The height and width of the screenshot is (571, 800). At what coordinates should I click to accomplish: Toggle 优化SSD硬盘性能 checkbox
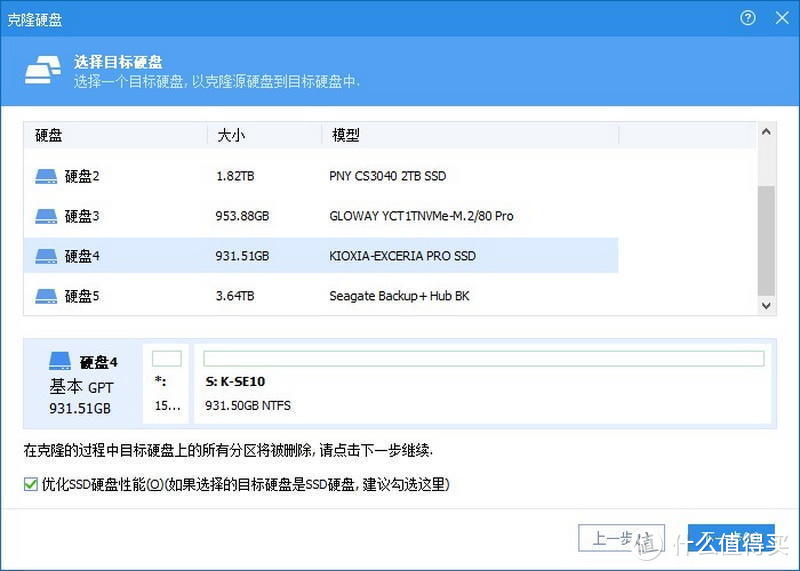click(x=31, y=484)
